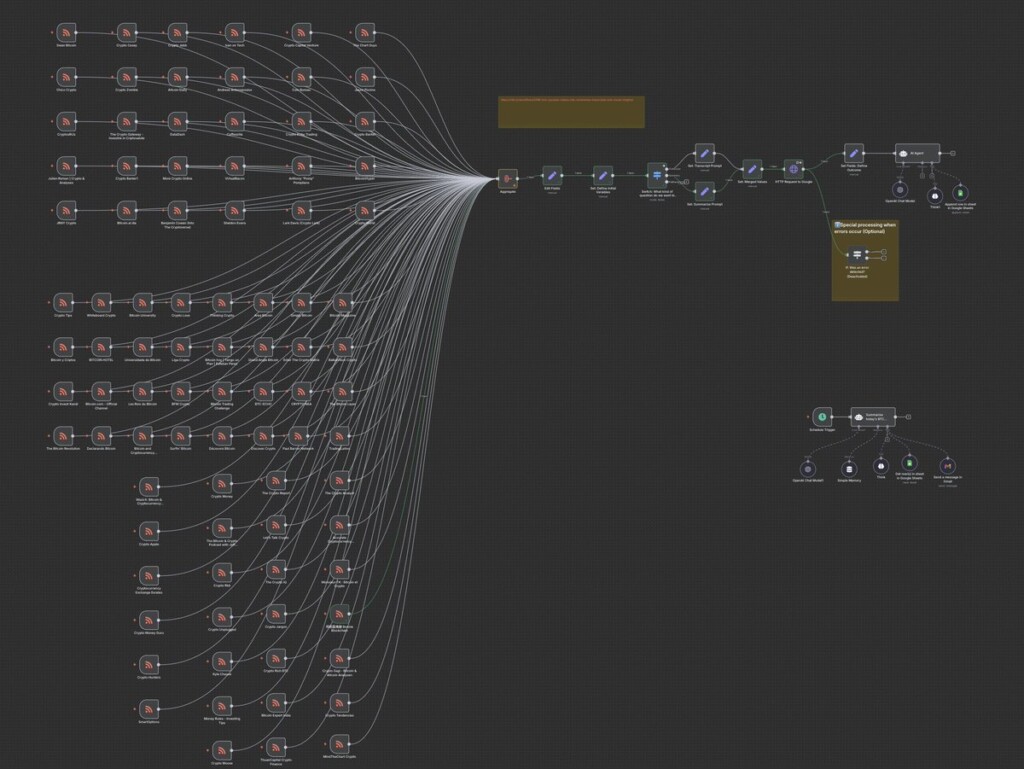Click the DataDash RSS feed node
Screen dimensions: 1024x769
[x=177, y=121]
